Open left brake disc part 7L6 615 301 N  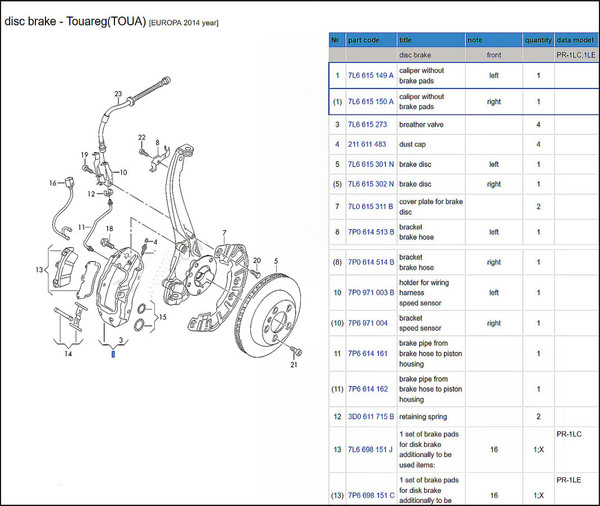(370, 164)
